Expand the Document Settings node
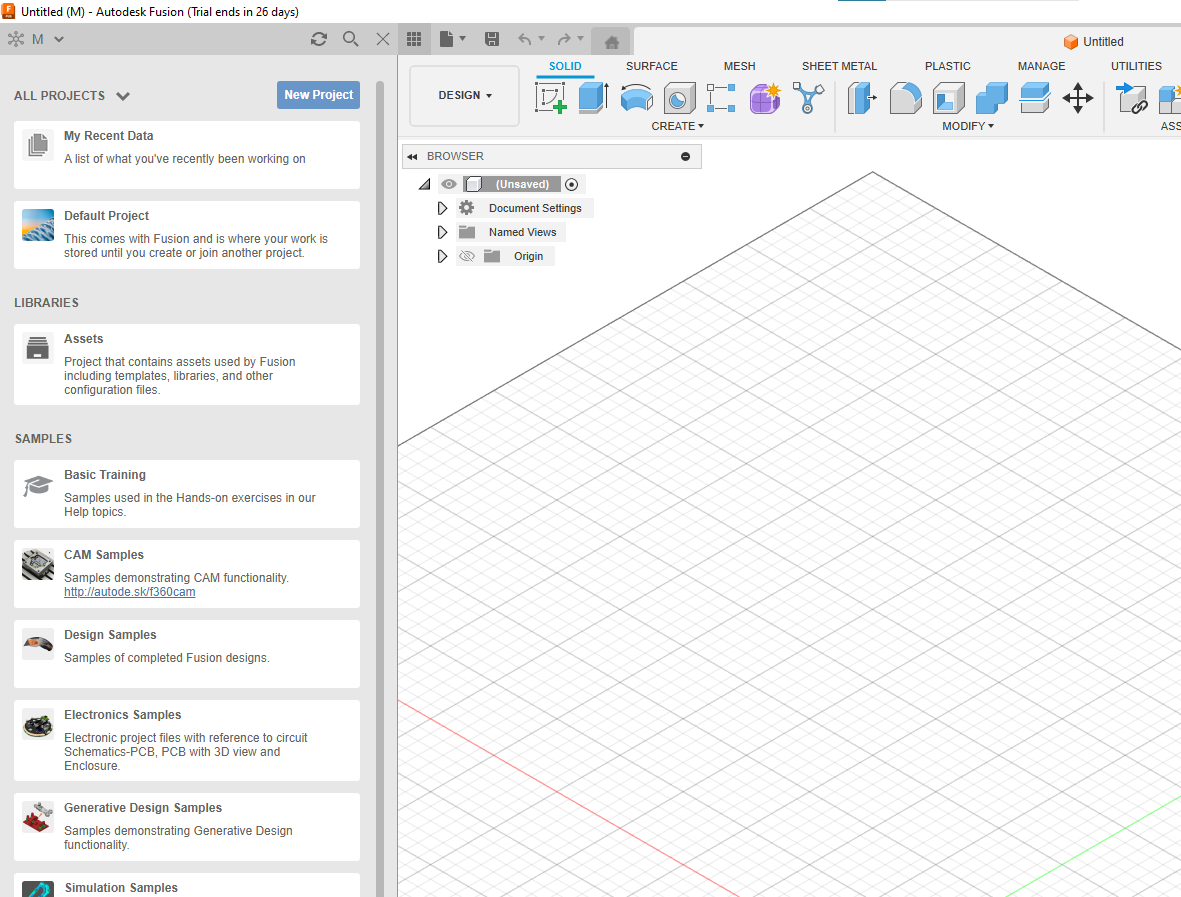This screenshot has height=897, width=1181. tap(442, 208)
